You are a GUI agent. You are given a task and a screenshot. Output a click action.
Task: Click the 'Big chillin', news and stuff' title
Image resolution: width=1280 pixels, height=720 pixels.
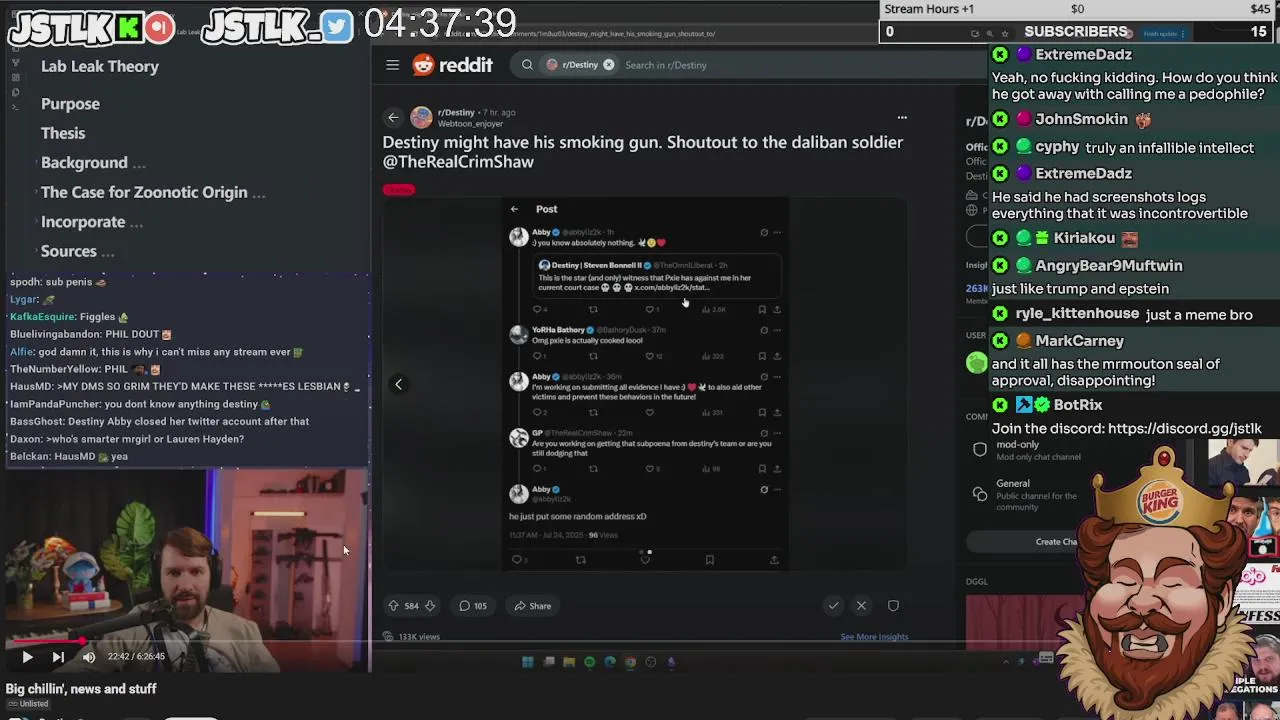(x=81, y=689)
